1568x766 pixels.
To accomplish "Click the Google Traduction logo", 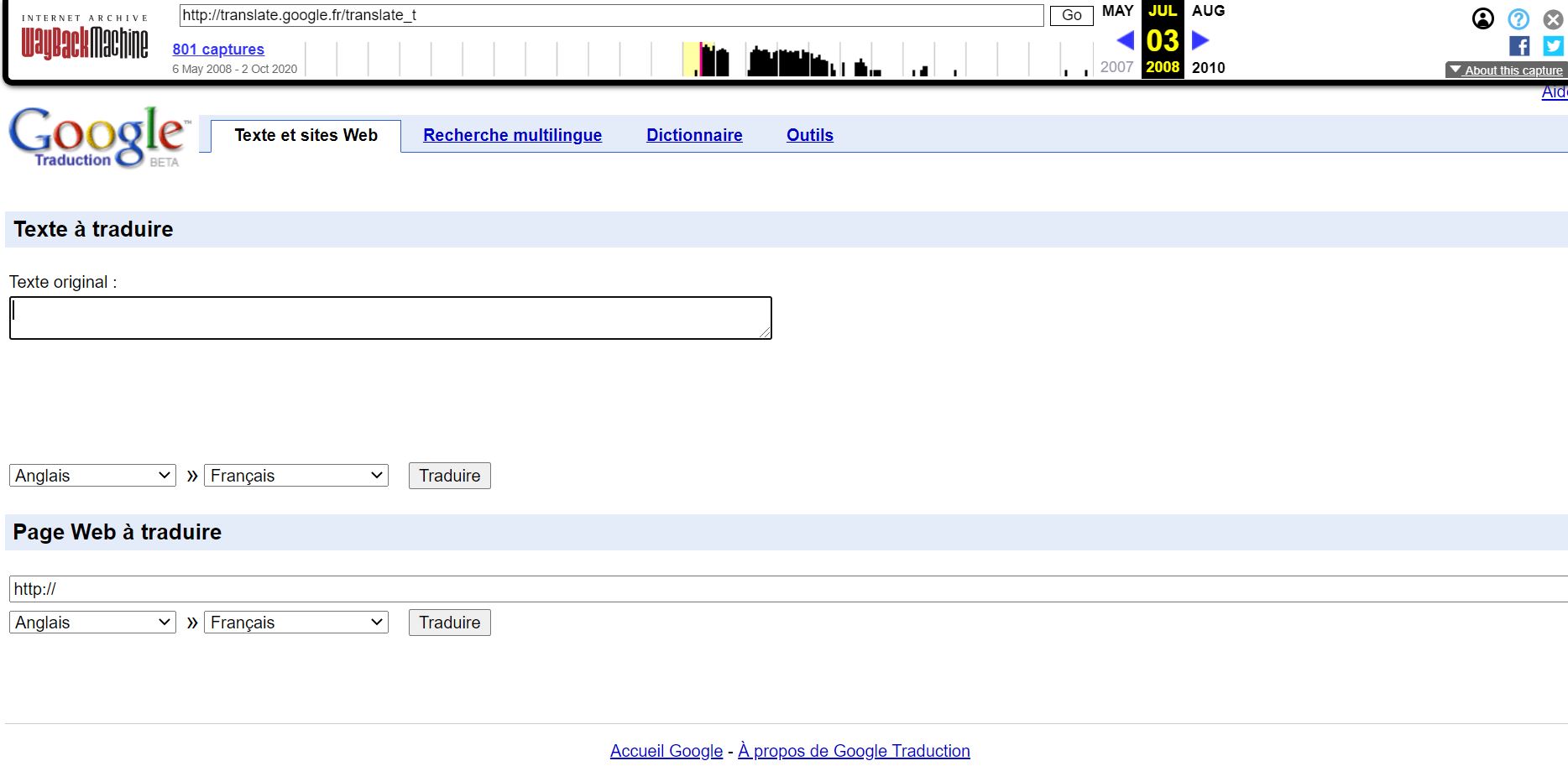I will pos(99,137).
